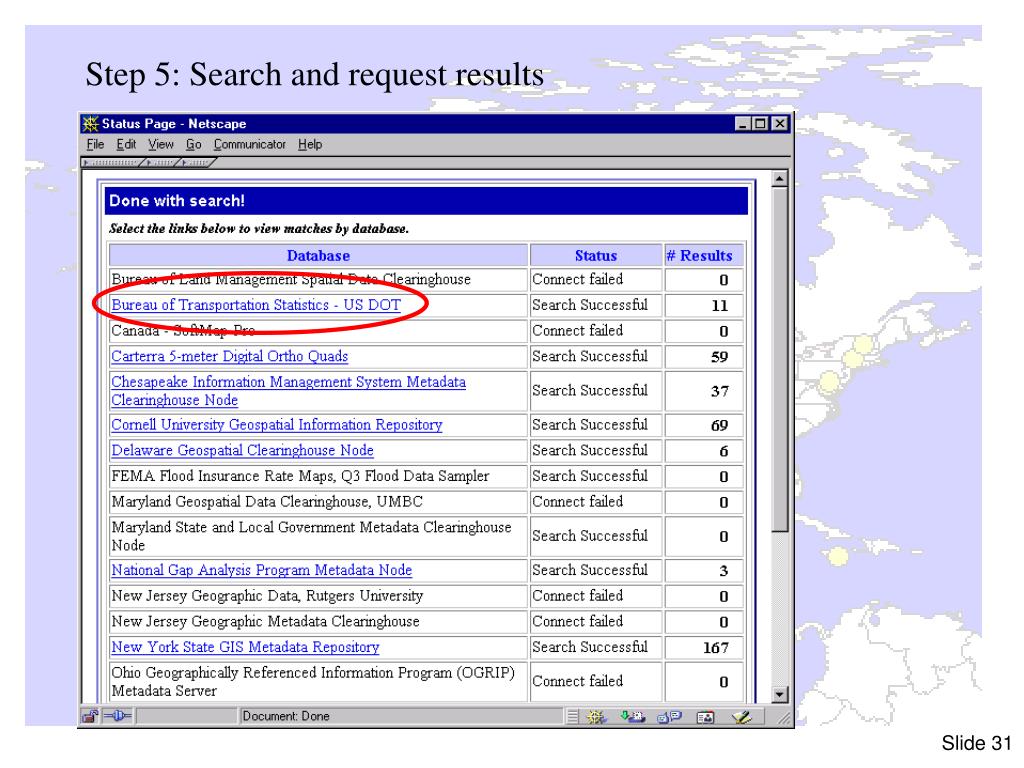Click the vertical scrollbar thumb
The image size is (1024, 768).
point(779,360)
